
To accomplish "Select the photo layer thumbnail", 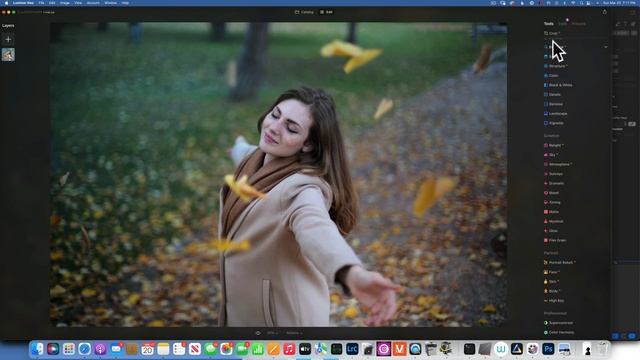I will pos(8,55).
